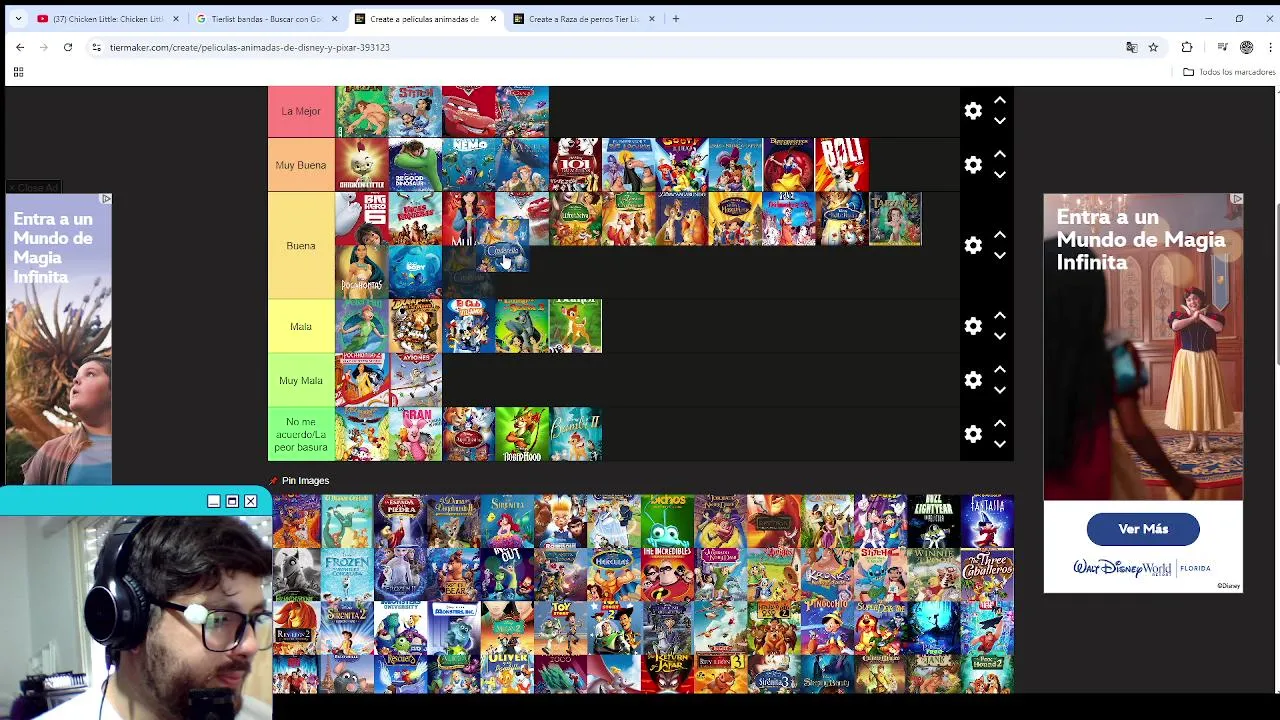
Task: Open settings gear for La peor basura tier
Action: [x=973, y=434]
